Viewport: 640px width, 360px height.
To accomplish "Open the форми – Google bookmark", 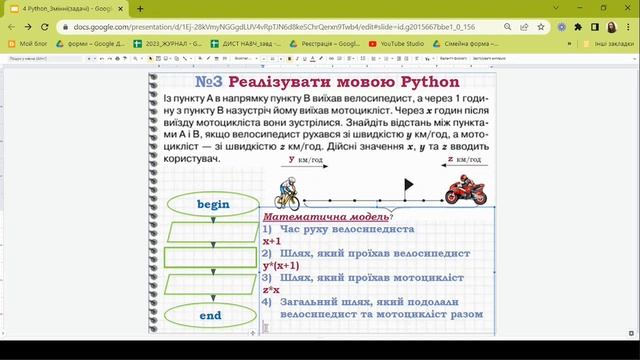I will 91,44.
